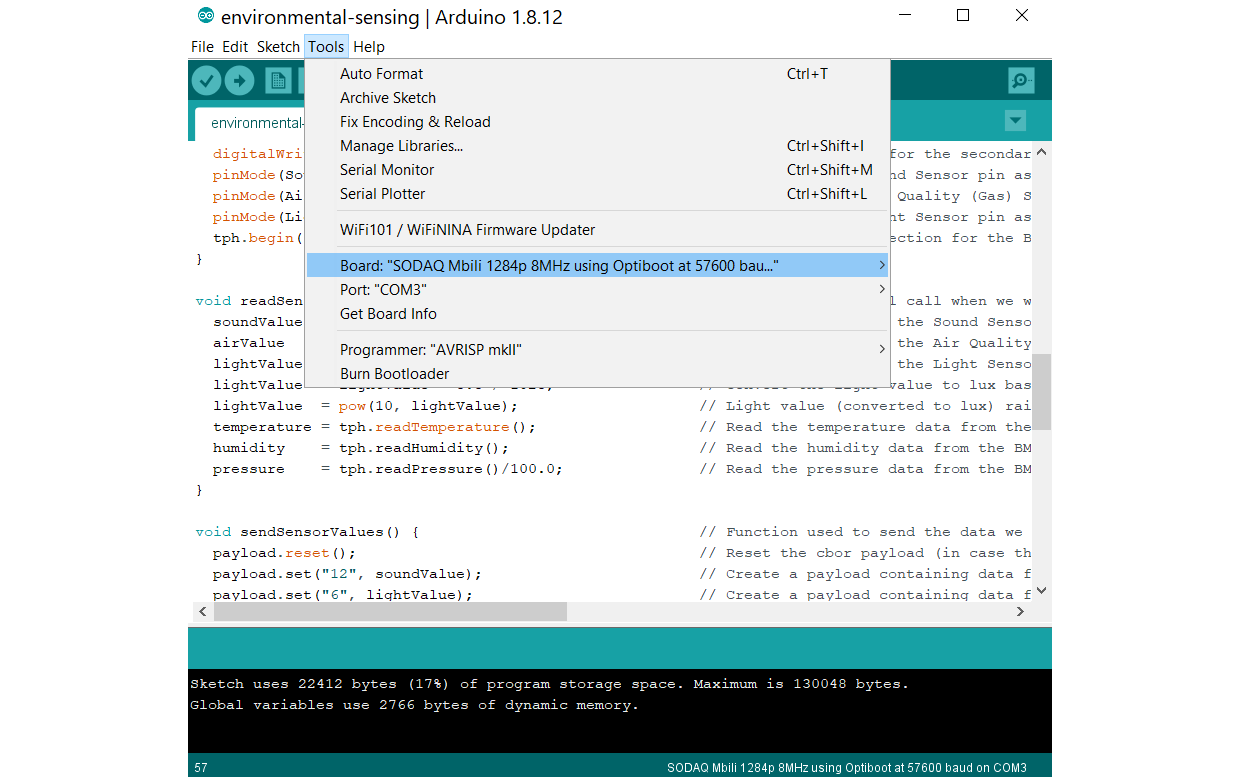This screenshot has width=1257, height=780.
Task: Switch to the environmental sketch tab
Action: tap(250, 123)
